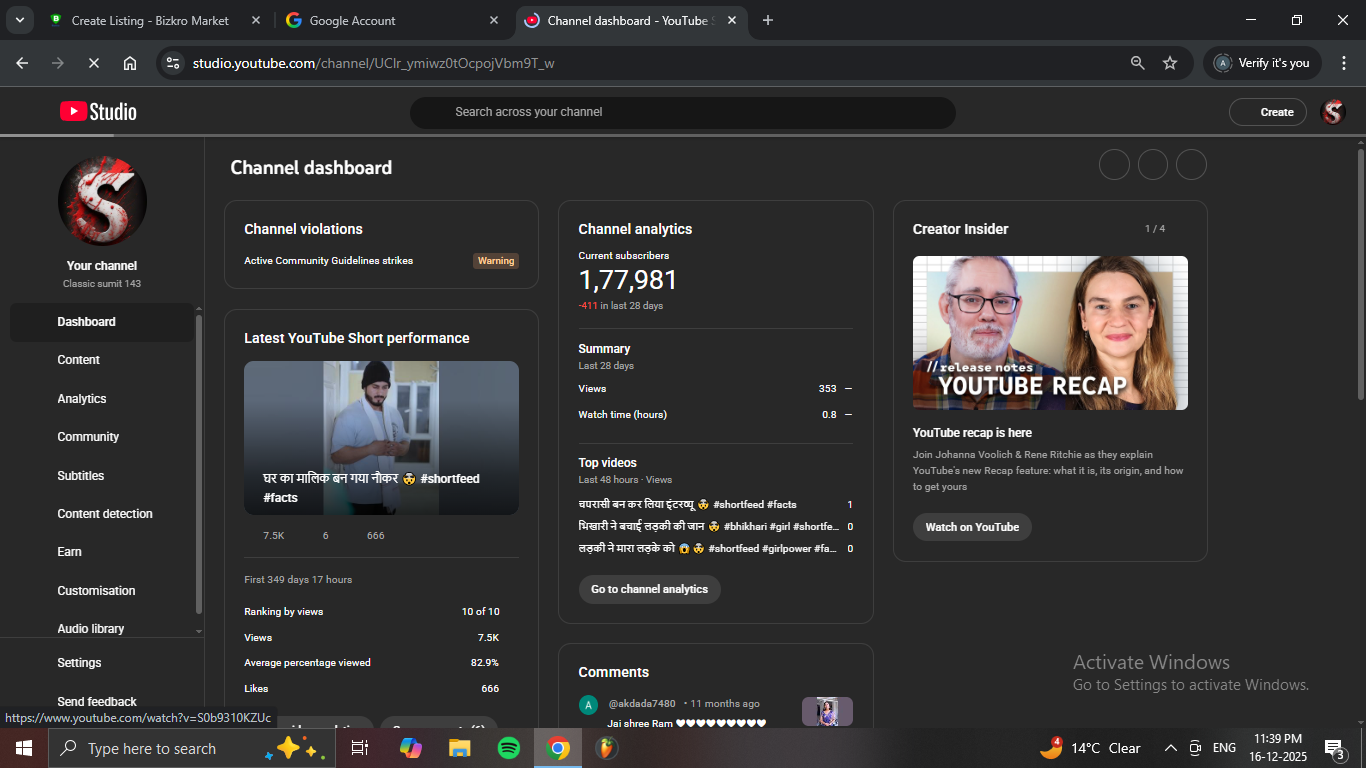Launch FL Studio from the taskbar

tap(606, 748)
